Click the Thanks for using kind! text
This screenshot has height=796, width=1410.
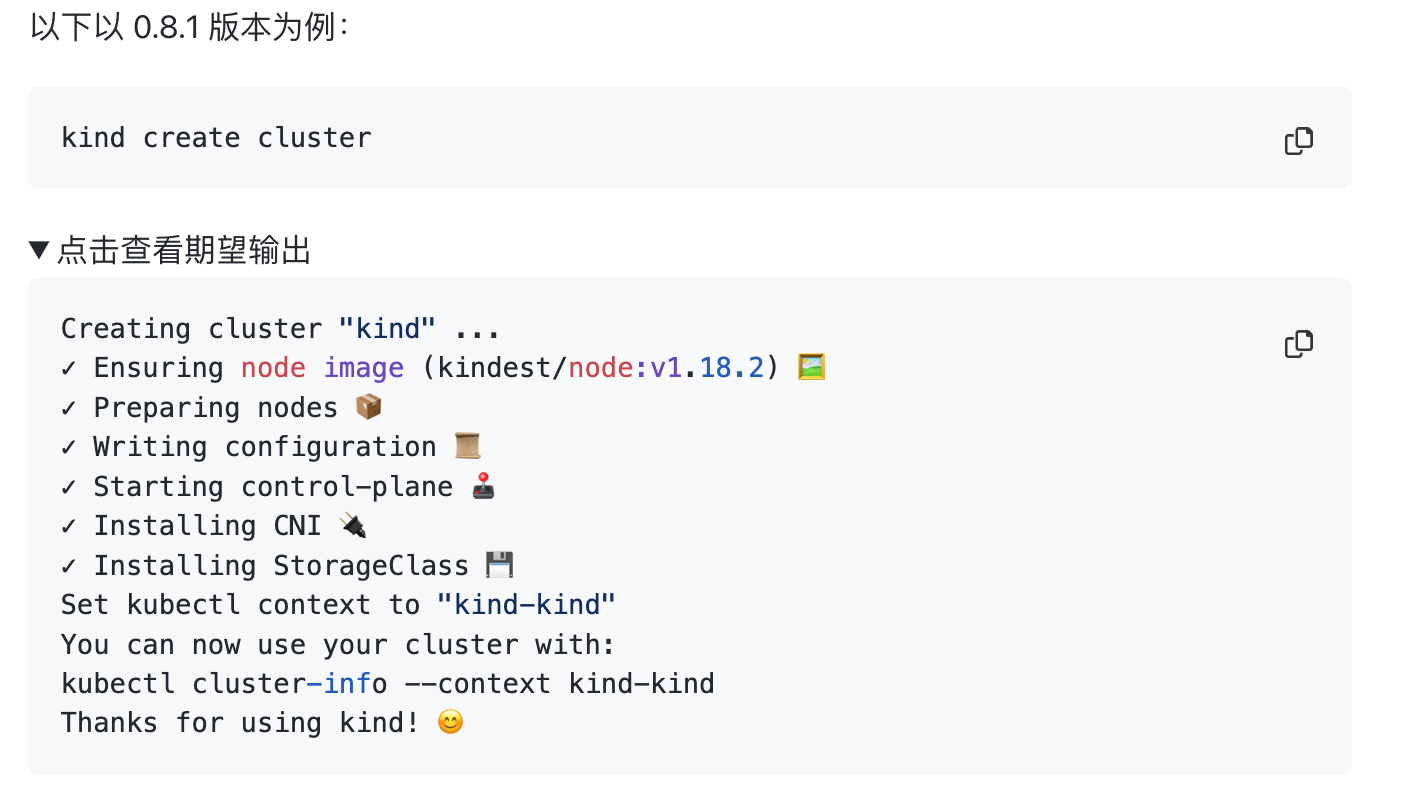tap(240, 722)
